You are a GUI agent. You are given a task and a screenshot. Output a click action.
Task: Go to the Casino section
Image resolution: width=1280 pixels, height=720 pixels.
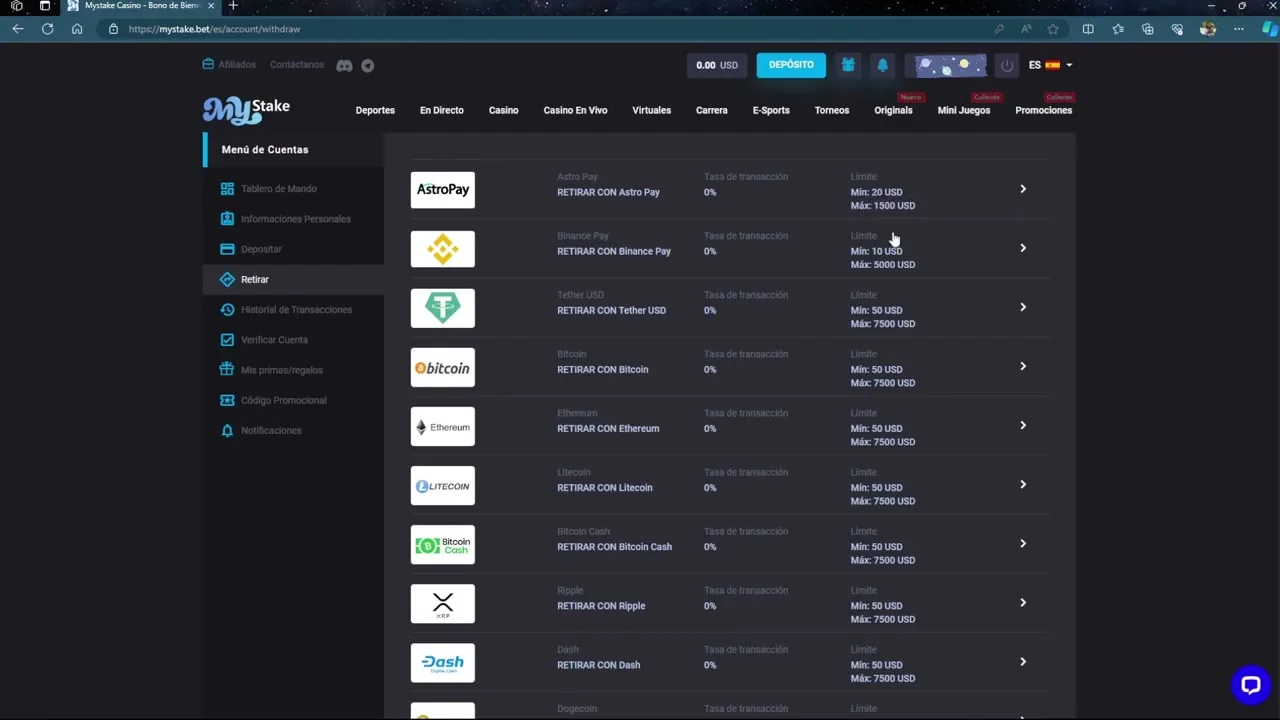point(503,110)
